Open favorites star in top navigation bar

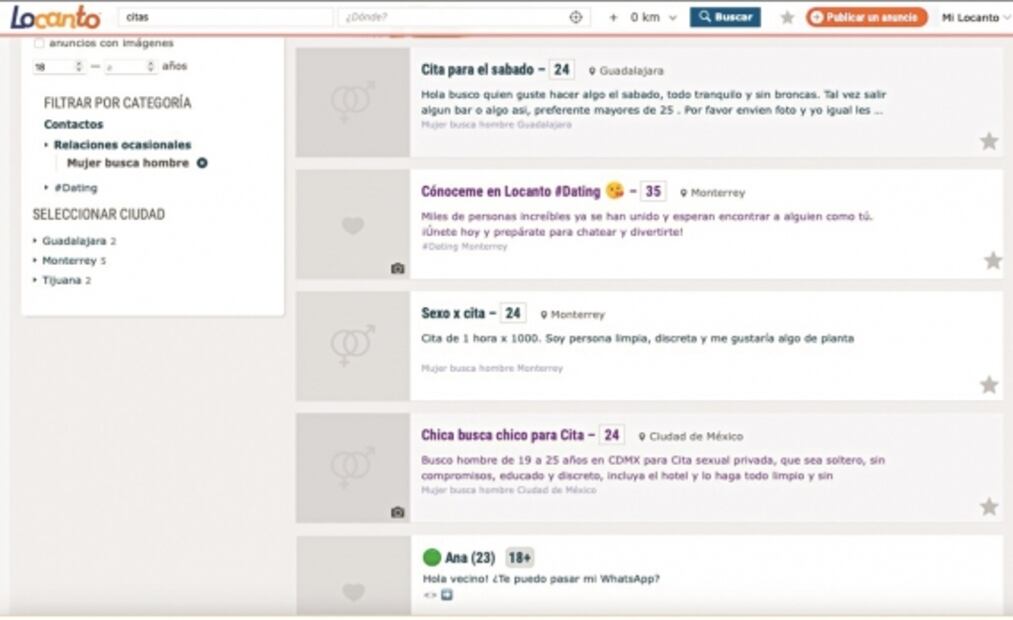tap(787, 17)
